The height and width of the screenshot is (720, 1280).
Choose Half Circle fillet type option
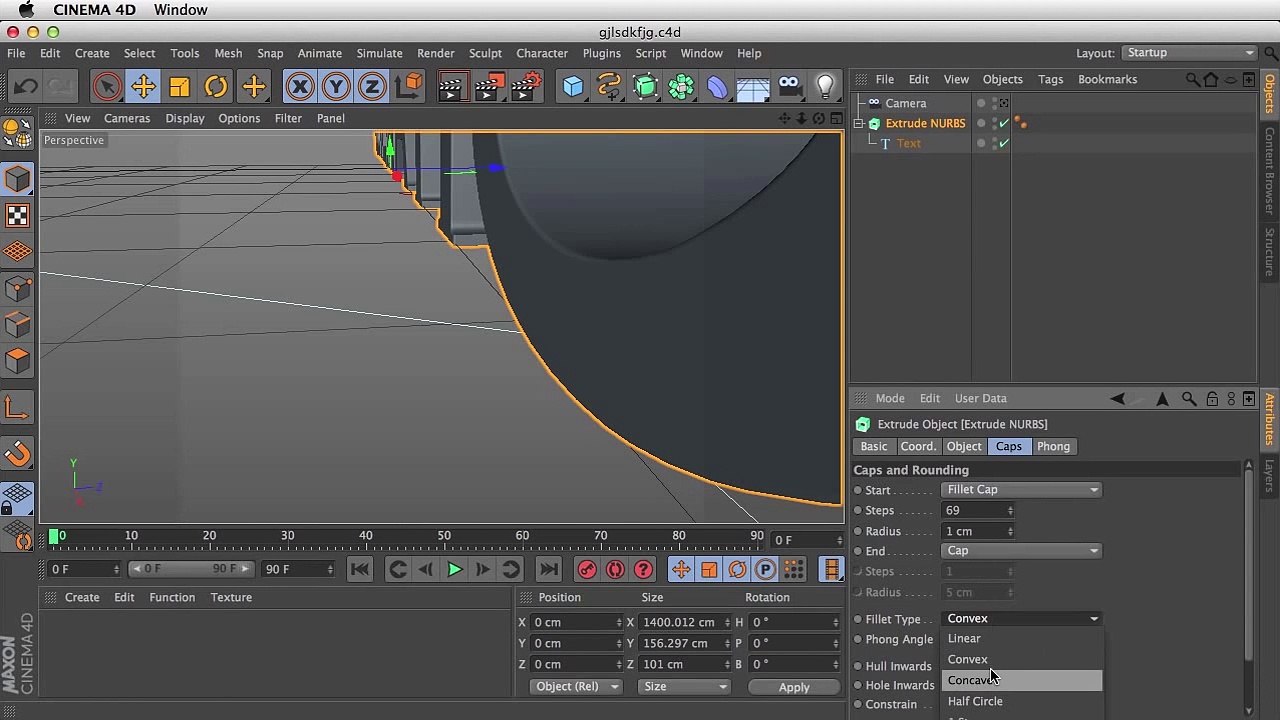1021,701
